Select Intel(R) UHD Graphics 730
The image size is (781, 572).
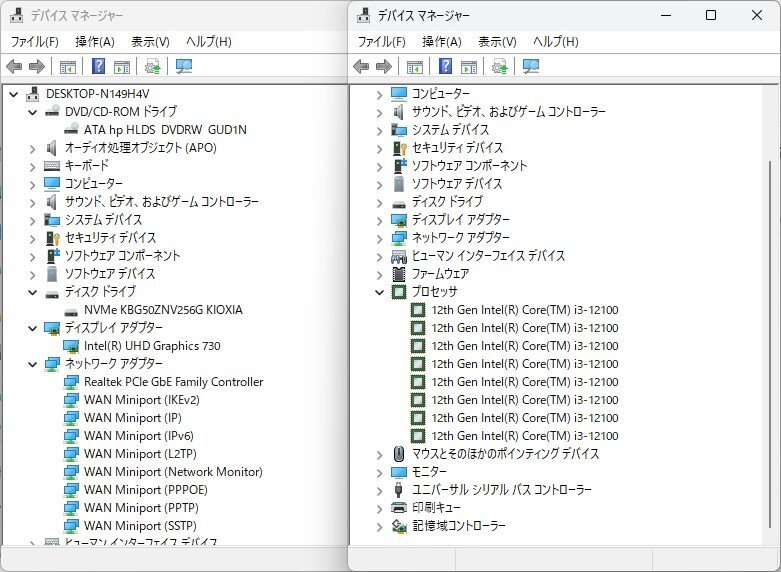152,346
